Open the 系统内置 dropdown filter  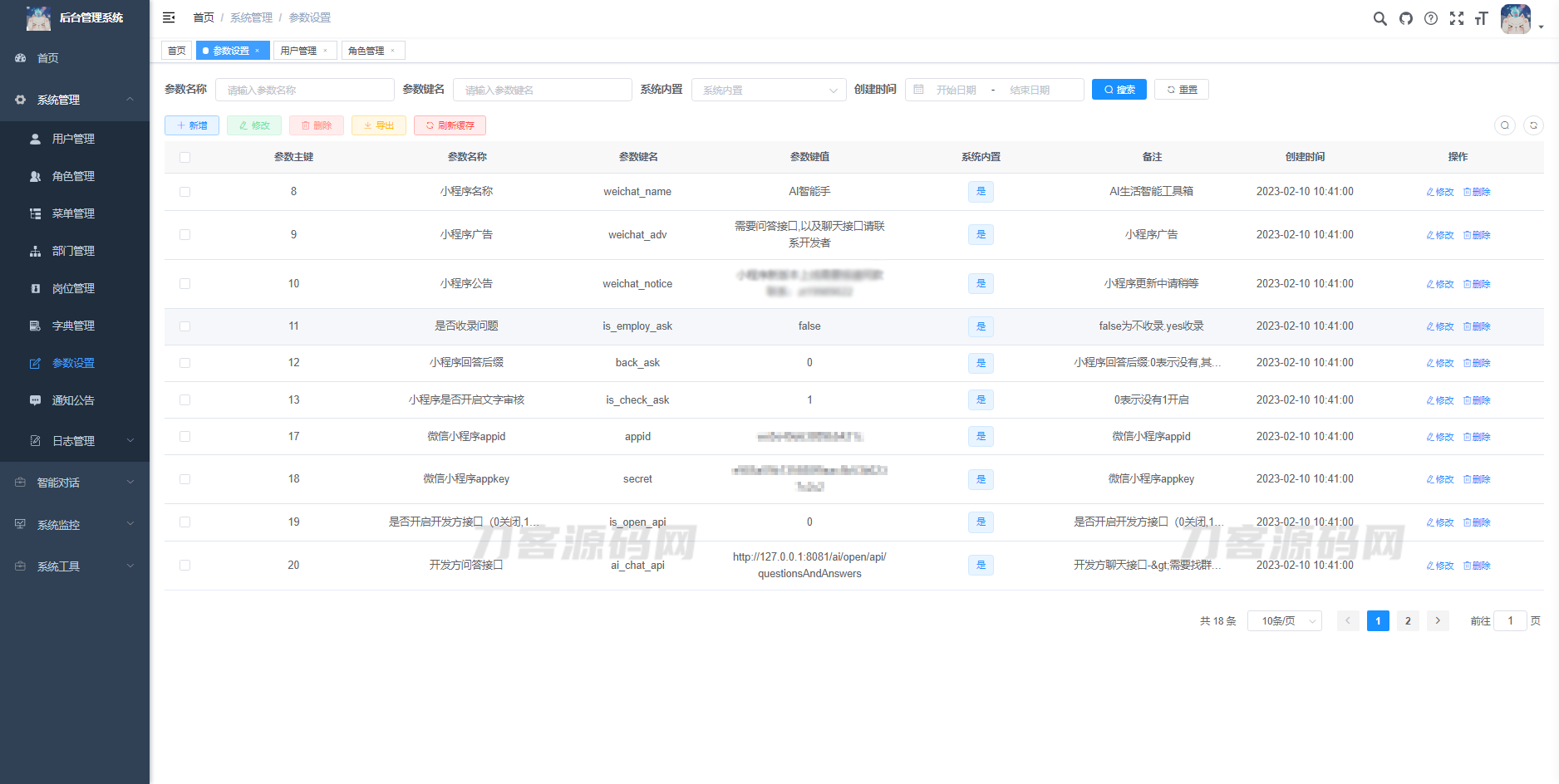click(768, 89)
